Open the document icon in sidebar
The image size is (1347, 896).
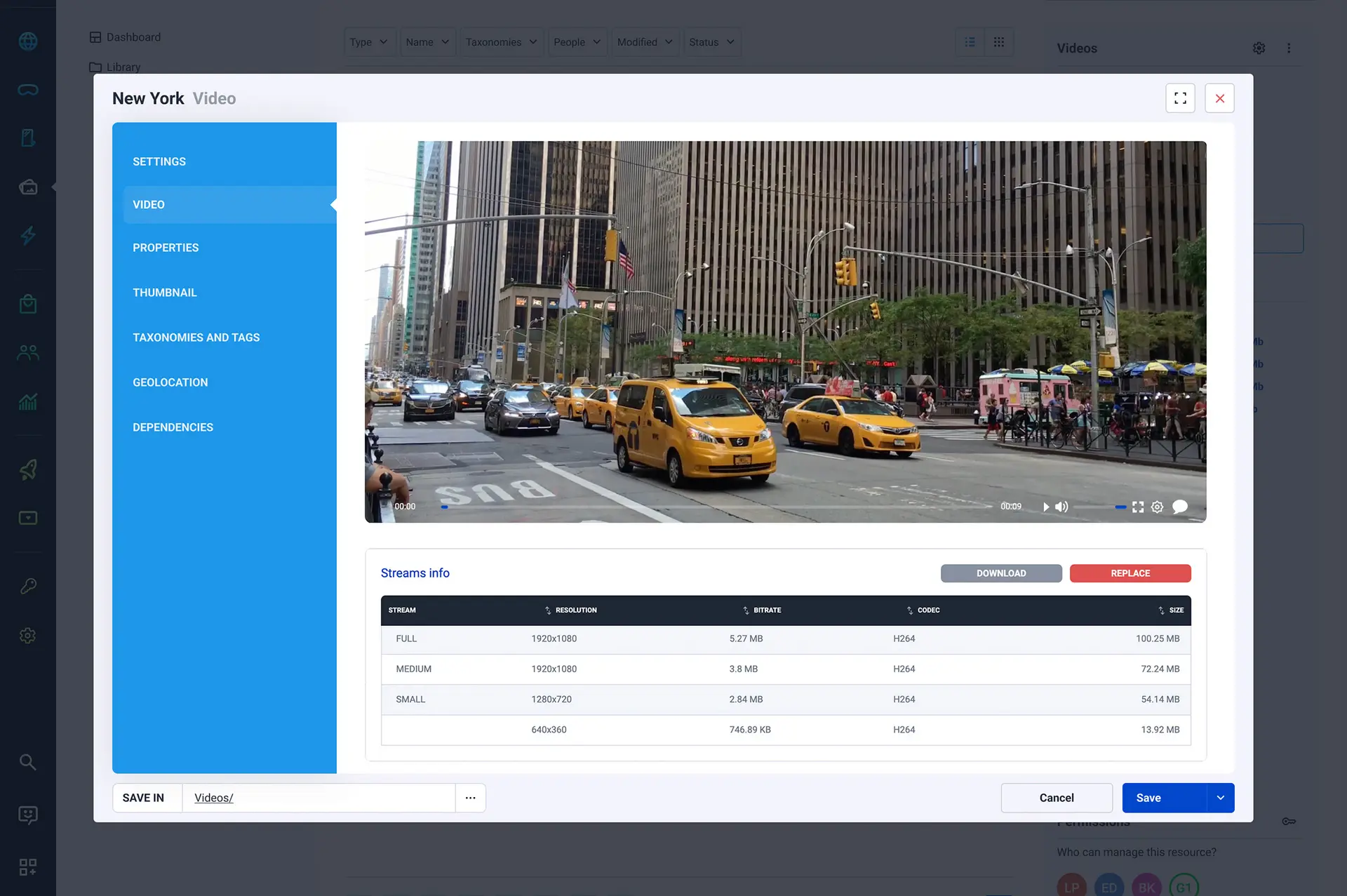point(28,138)
